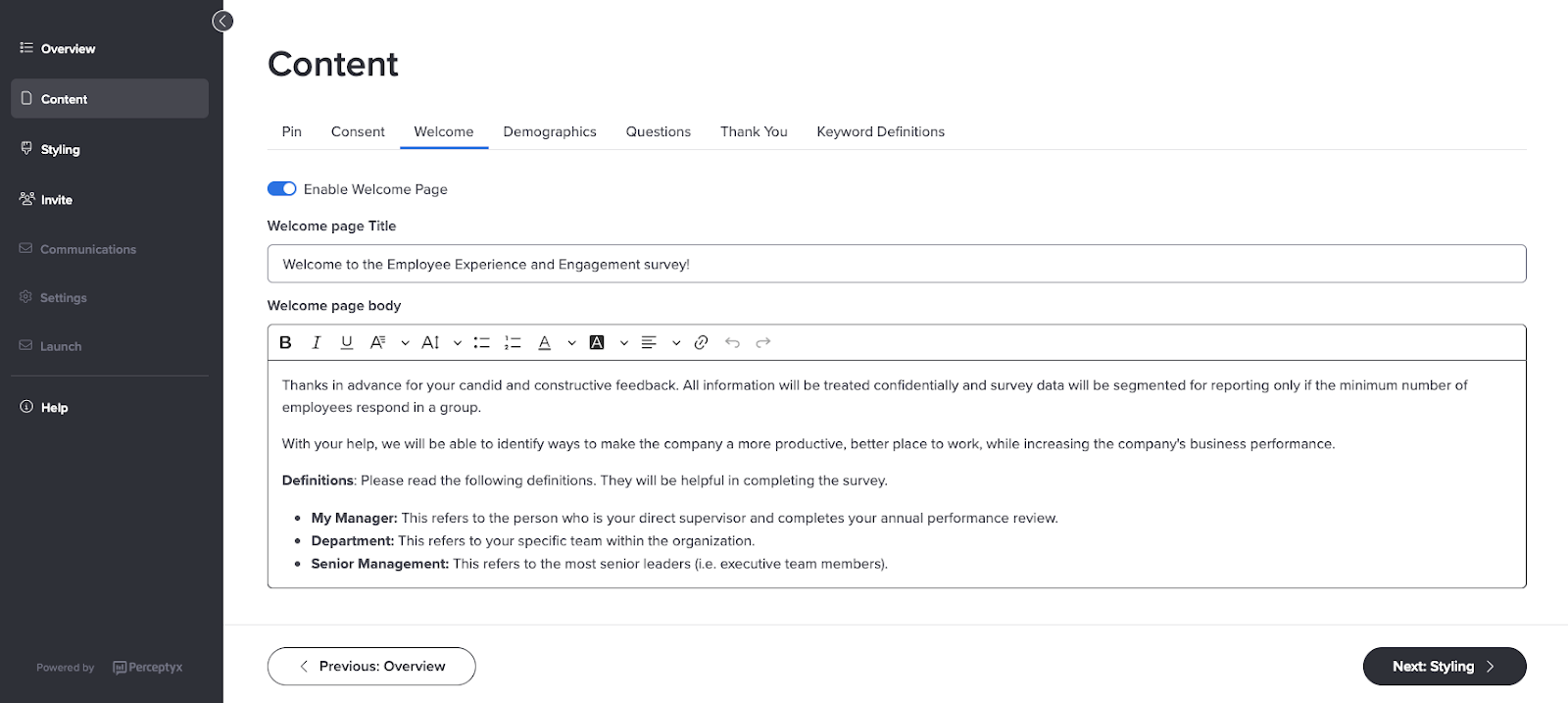Go to Next: Styling

(1445, 666)
